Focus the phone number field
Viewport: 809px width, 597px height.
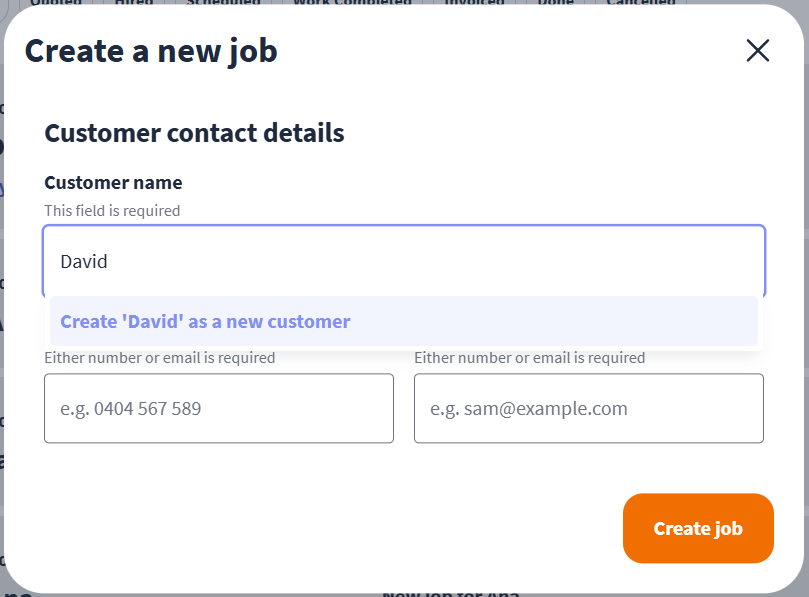click(219, 408)
